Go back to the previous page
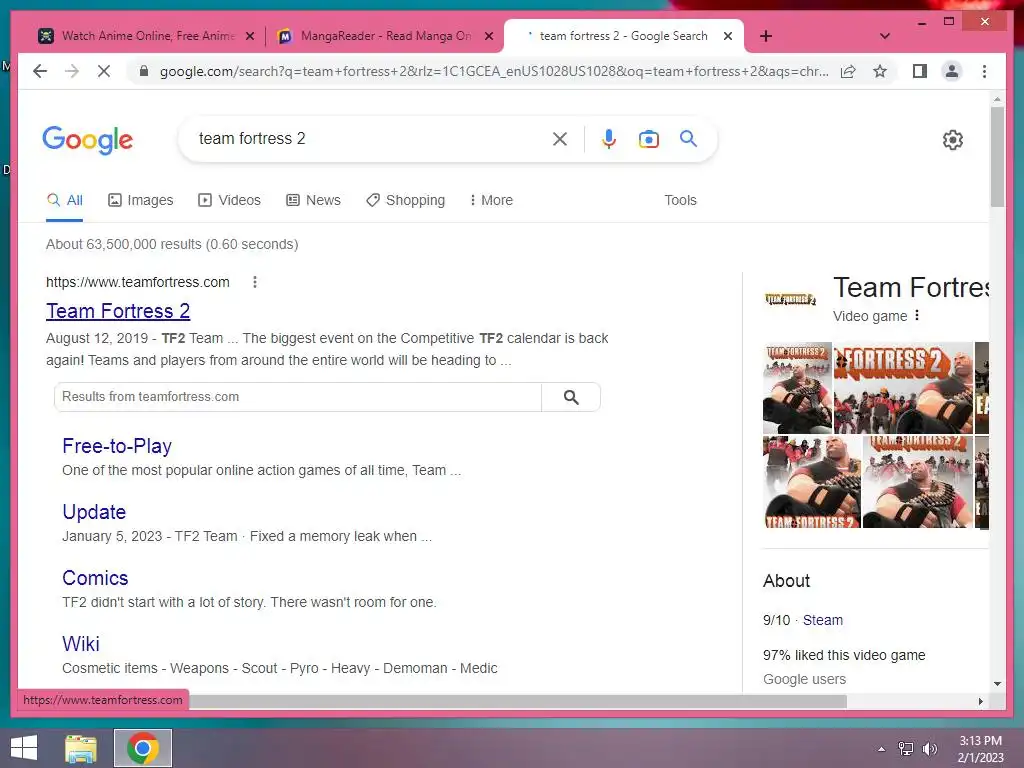Viewport: 1024px width, 768px height. pyautogui.click(x=40, y=71)
